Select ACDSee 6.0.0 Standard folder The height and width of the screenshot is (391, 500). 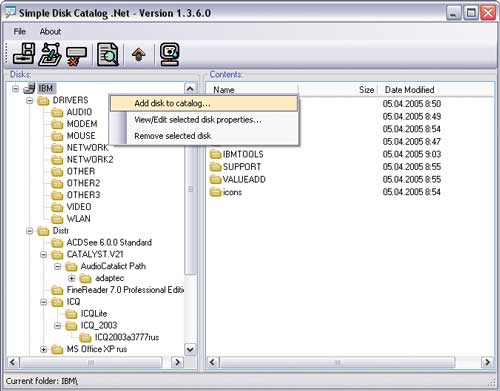[x=109, y=242]
